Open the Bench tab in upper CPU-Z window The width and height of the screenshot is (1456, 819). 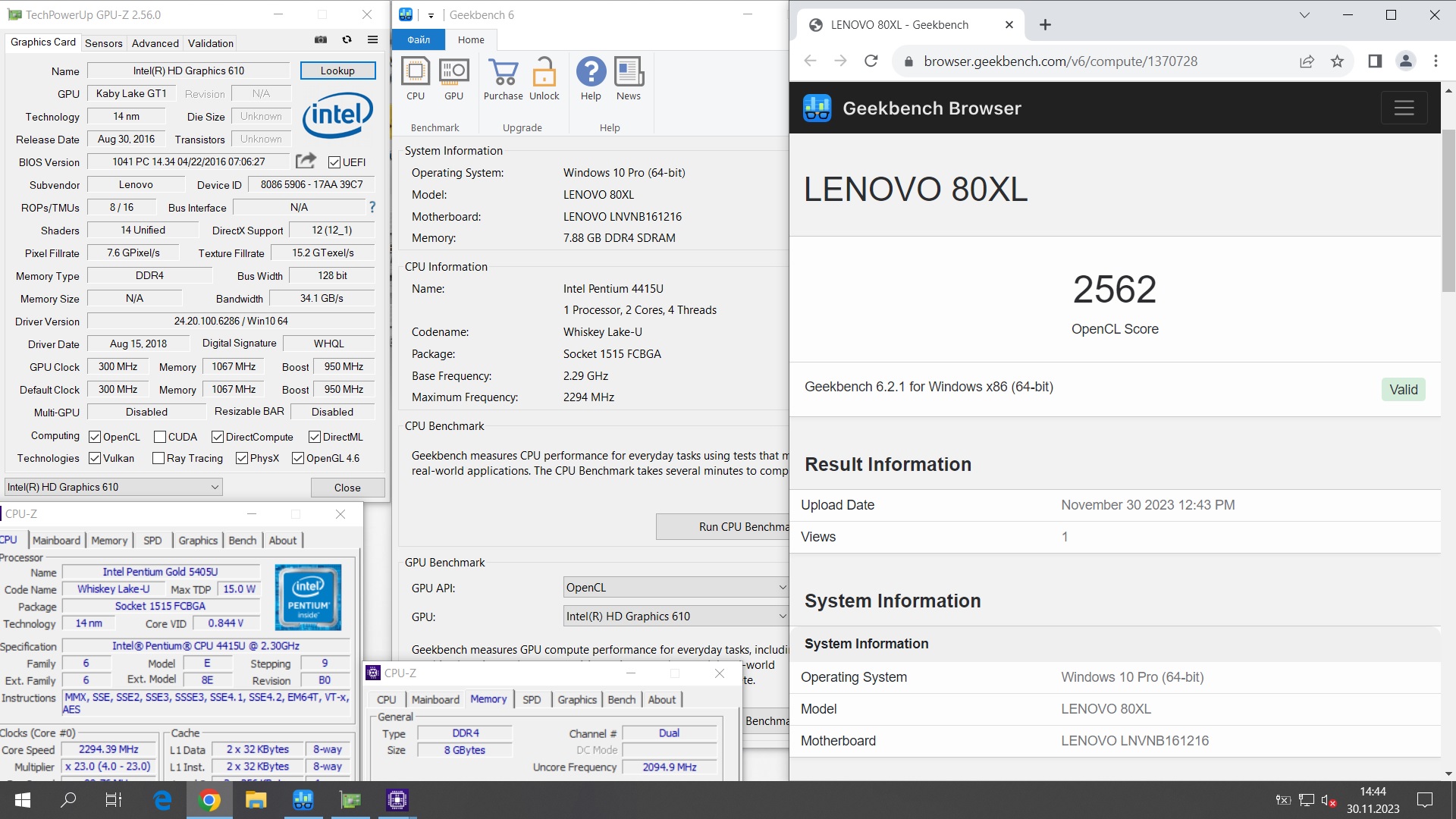click(243, 541)
